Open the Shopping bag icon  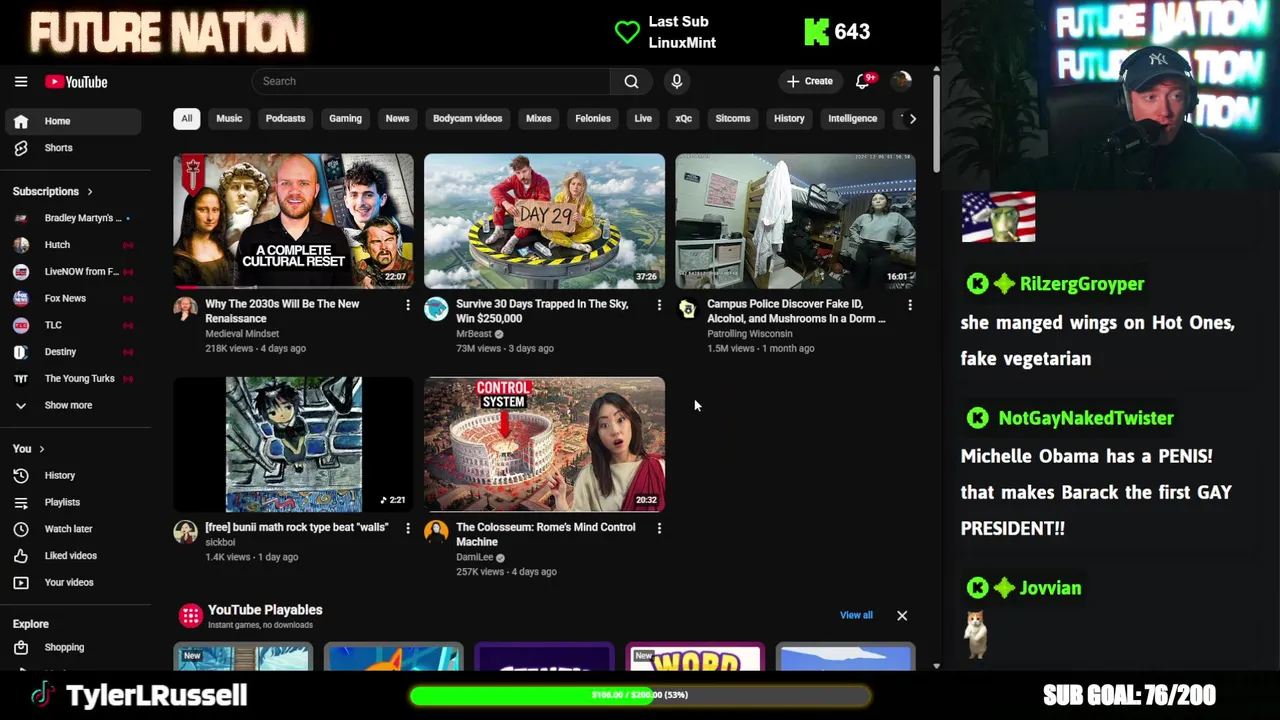(x=21, y=647)
